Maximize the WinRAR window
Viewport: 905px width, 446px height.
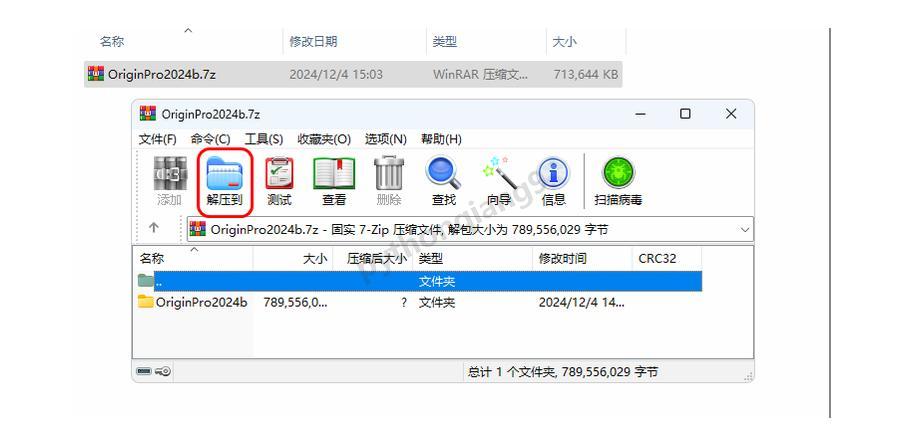point(685,114)
